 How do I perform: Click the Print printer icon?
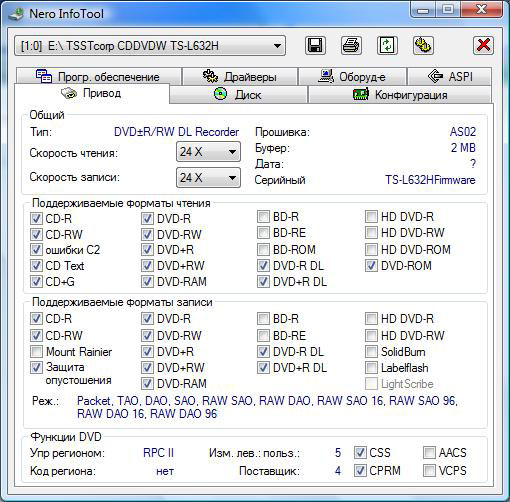click(x=351, y=45)
